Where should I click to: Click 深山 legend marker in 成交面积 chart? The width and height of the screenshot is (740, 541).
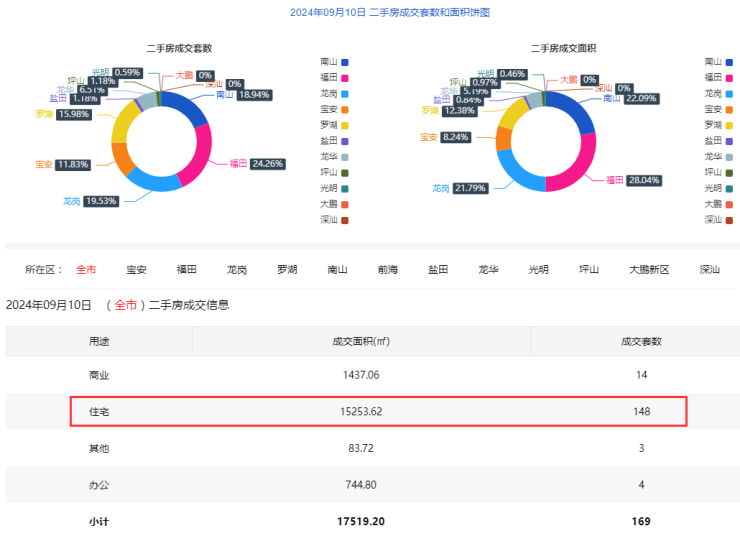(x=730, y=220)
